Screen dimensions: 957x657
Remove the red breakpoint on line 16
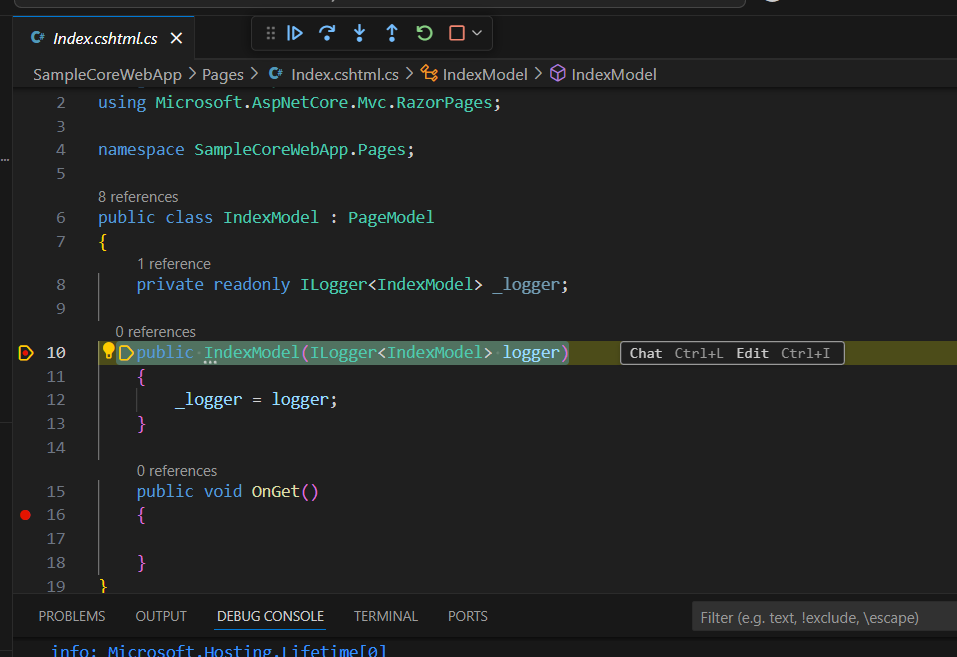[26, 515]
